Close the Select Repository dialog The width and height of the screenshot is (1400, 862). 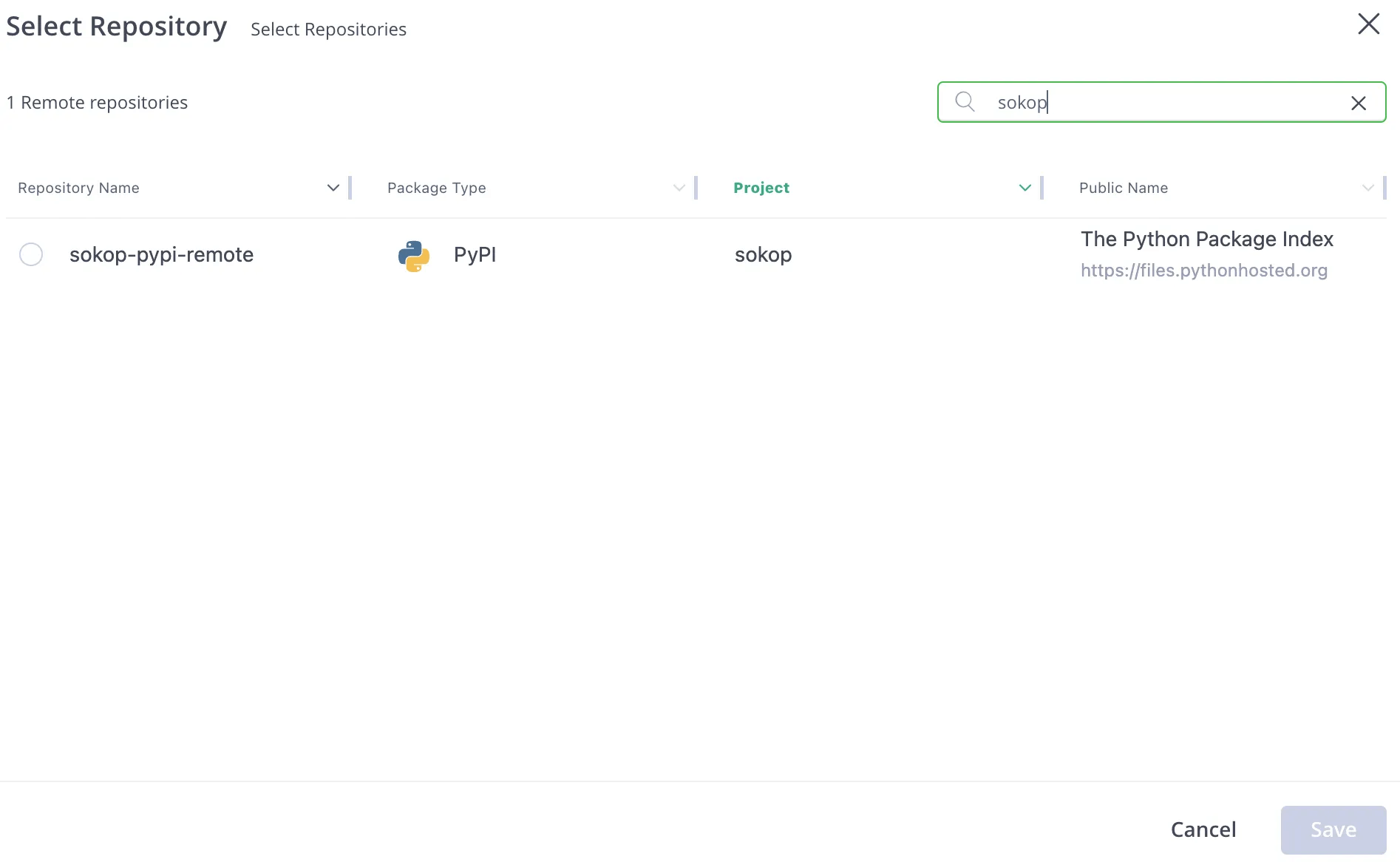point(1368,24)
